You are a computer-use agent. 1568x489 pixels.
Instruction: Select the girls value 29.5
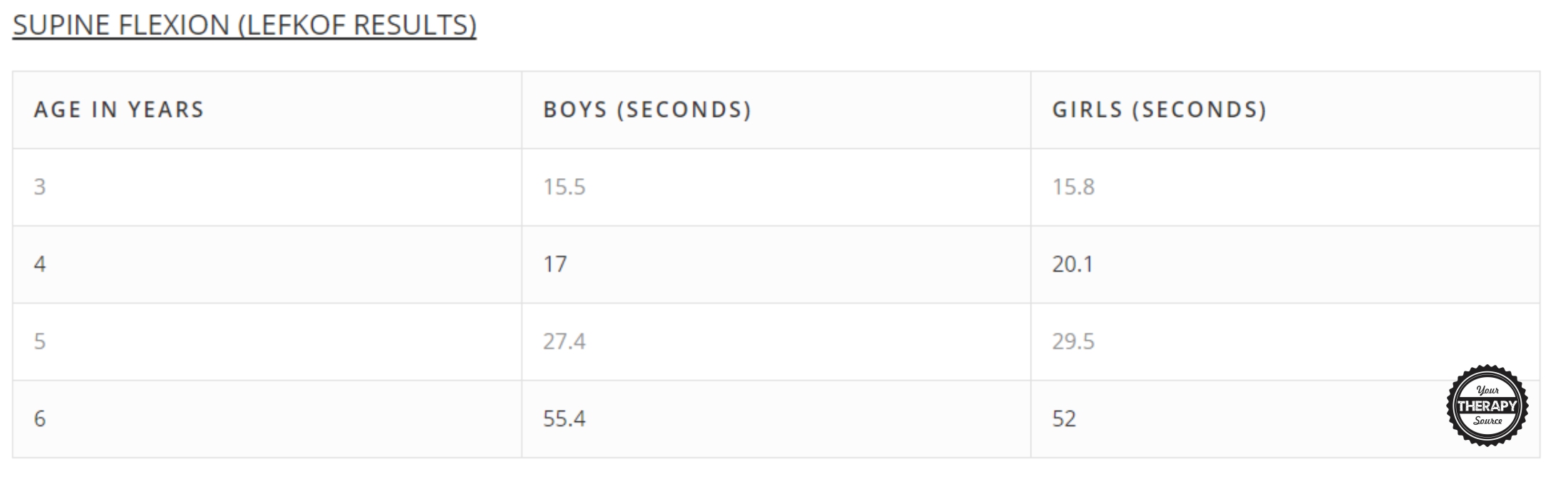coord(1073,341)
